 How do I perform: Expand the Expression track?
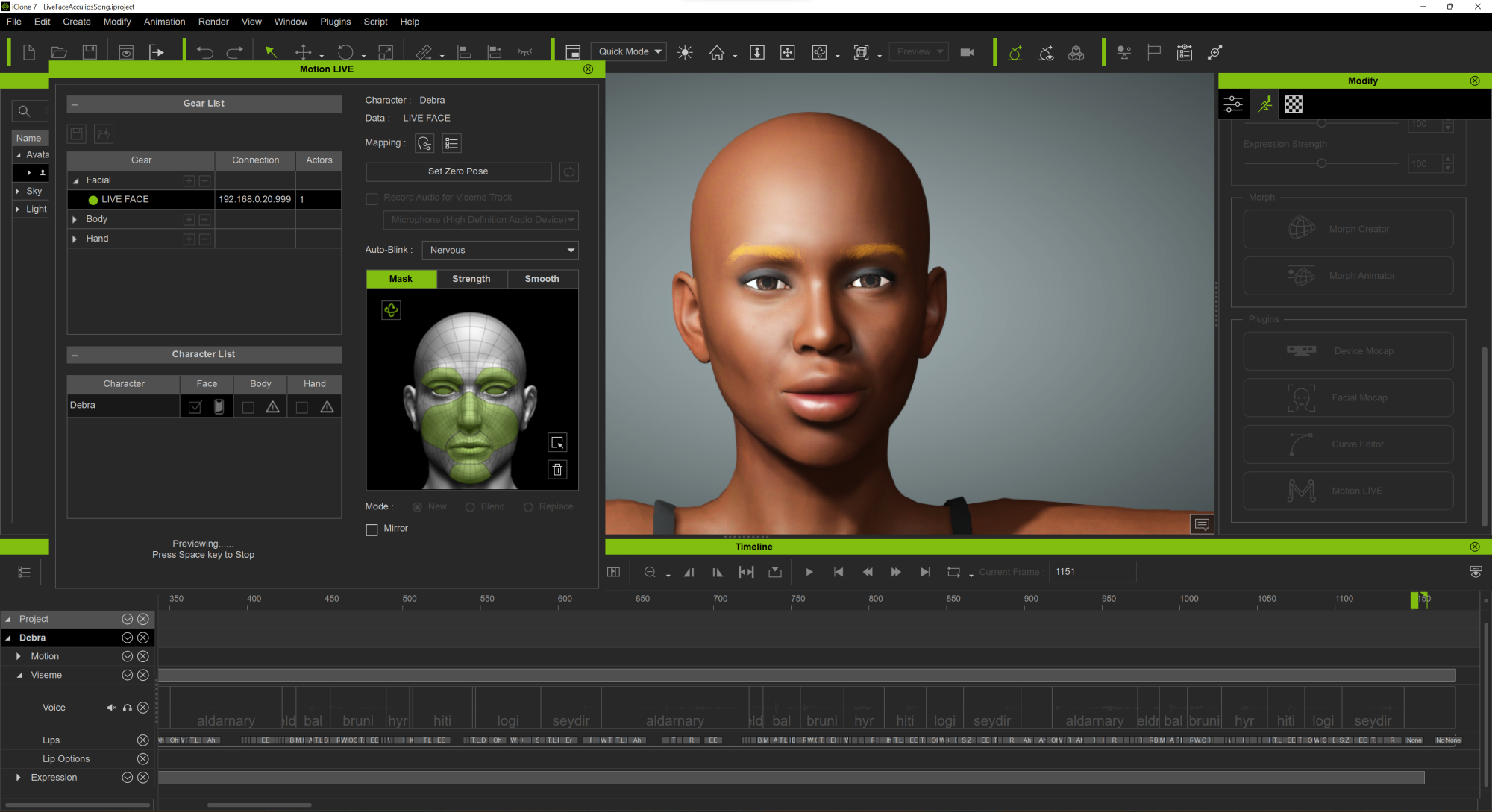(x=19, y=778)
